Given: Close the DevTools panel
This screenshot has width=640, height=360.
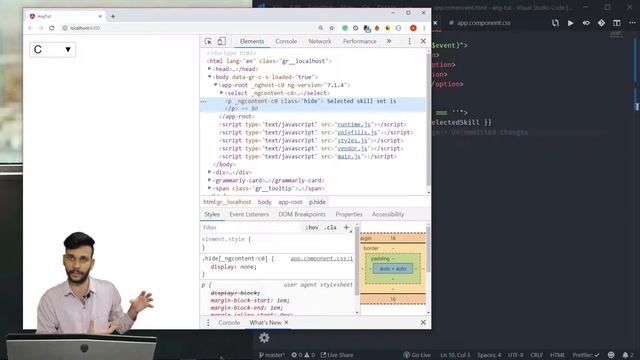Looking at the screenshot, I should coord(423,41).
